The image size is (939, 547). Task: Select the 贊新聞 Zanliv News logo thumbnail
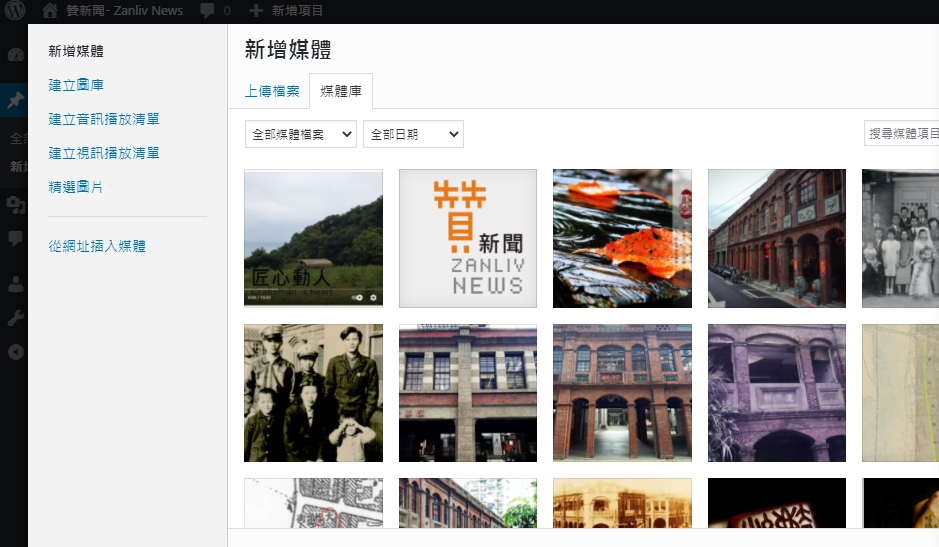(468, 238)
